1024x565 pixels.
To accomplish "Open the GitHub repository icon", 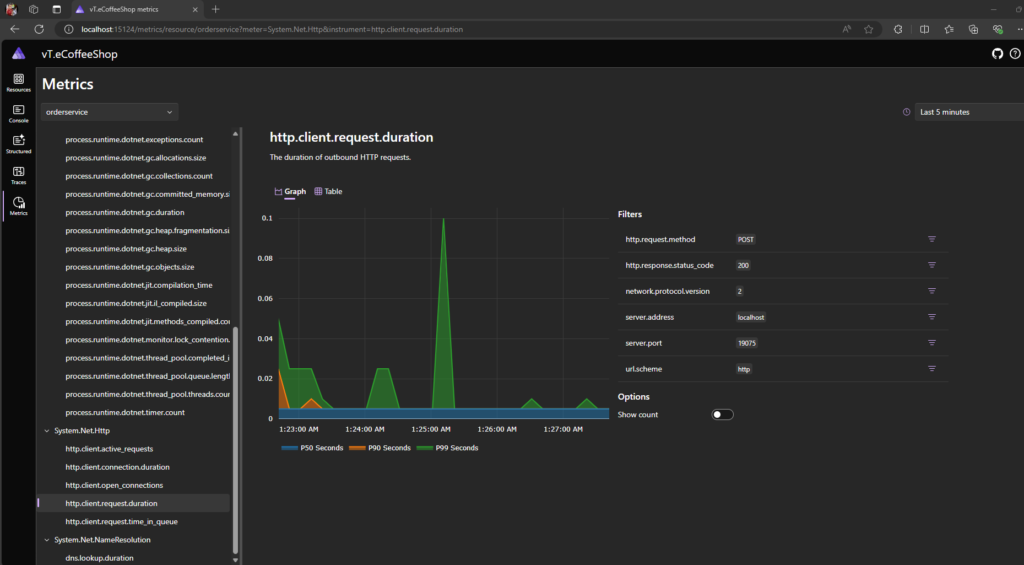I will pos(997,54).
